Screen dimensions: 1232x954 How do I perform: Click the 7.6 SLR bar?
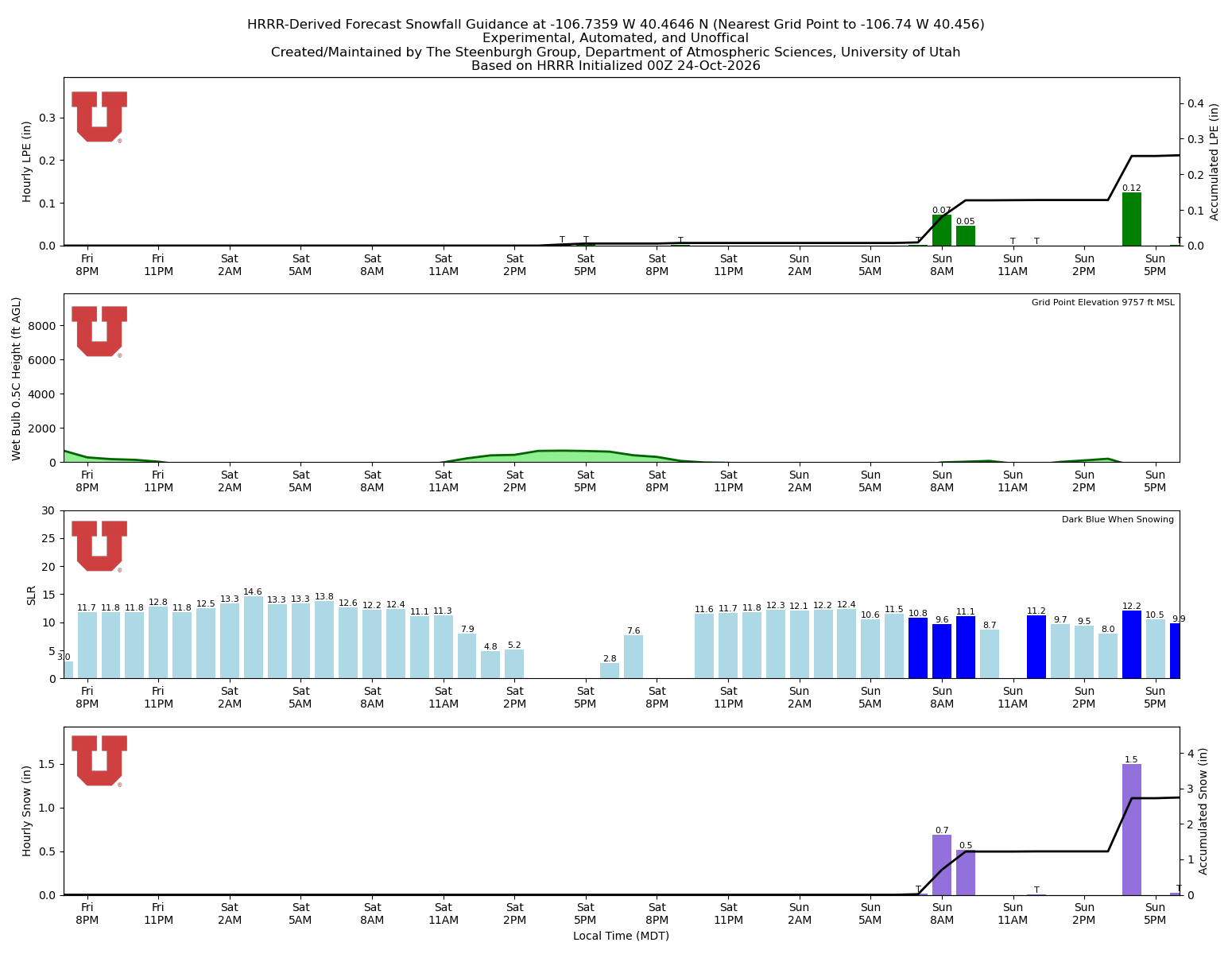pyautogui.click(x=633, y=657)
